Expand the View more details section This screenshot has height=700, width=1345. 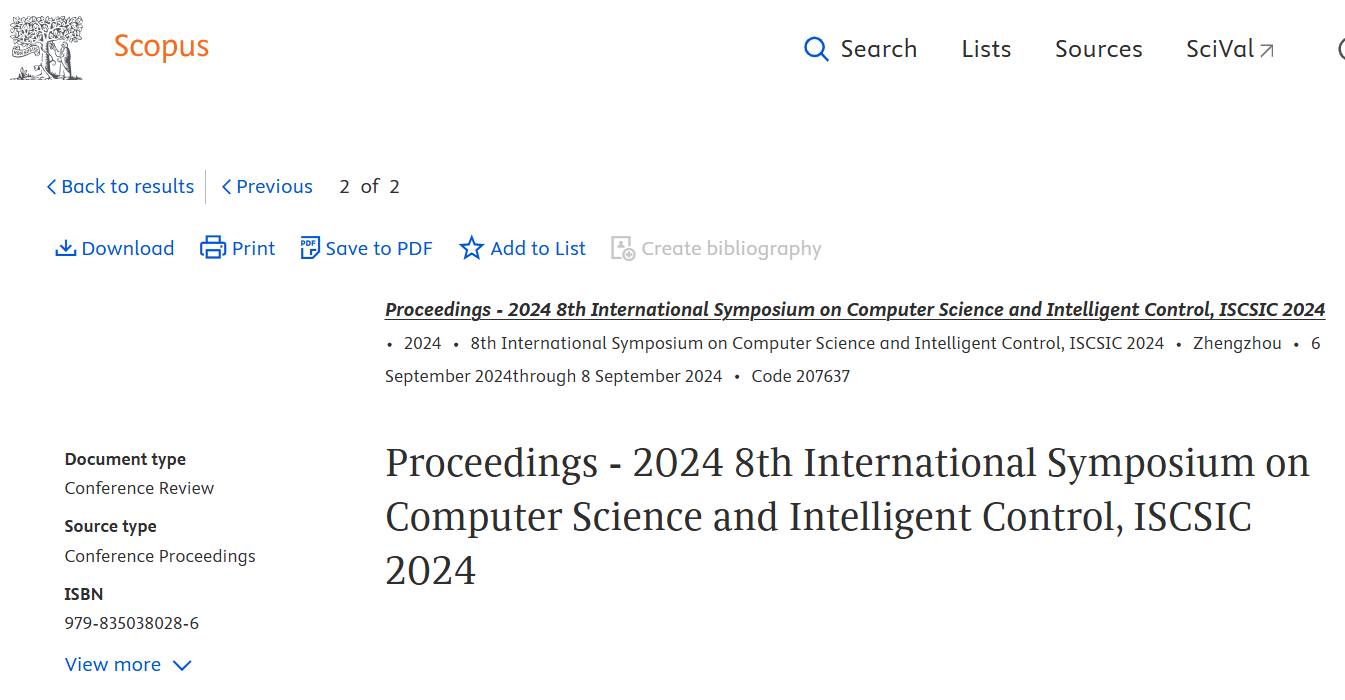tap(113, 665)
